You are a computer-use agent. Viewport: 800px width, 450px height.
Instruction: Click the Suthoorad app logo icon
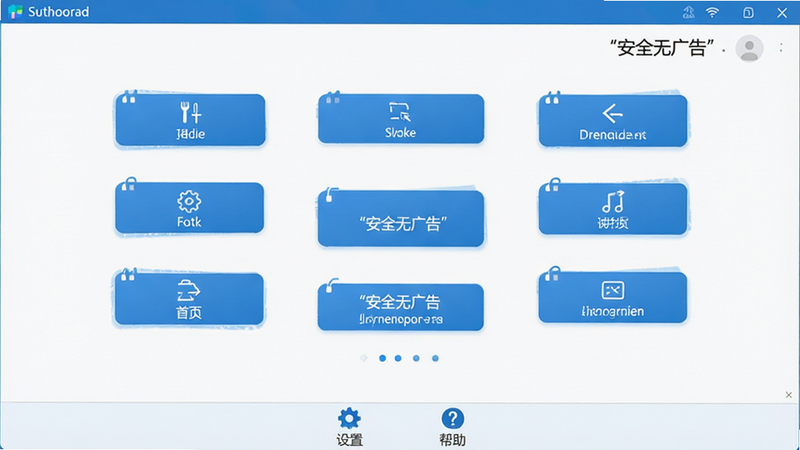pyautogui.click(x=15, y=12)
